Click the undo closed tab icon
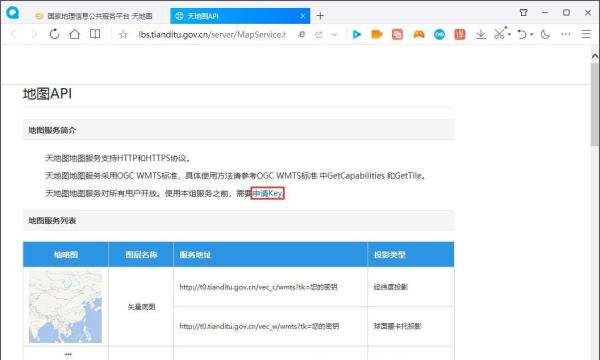 click(522, 34)
